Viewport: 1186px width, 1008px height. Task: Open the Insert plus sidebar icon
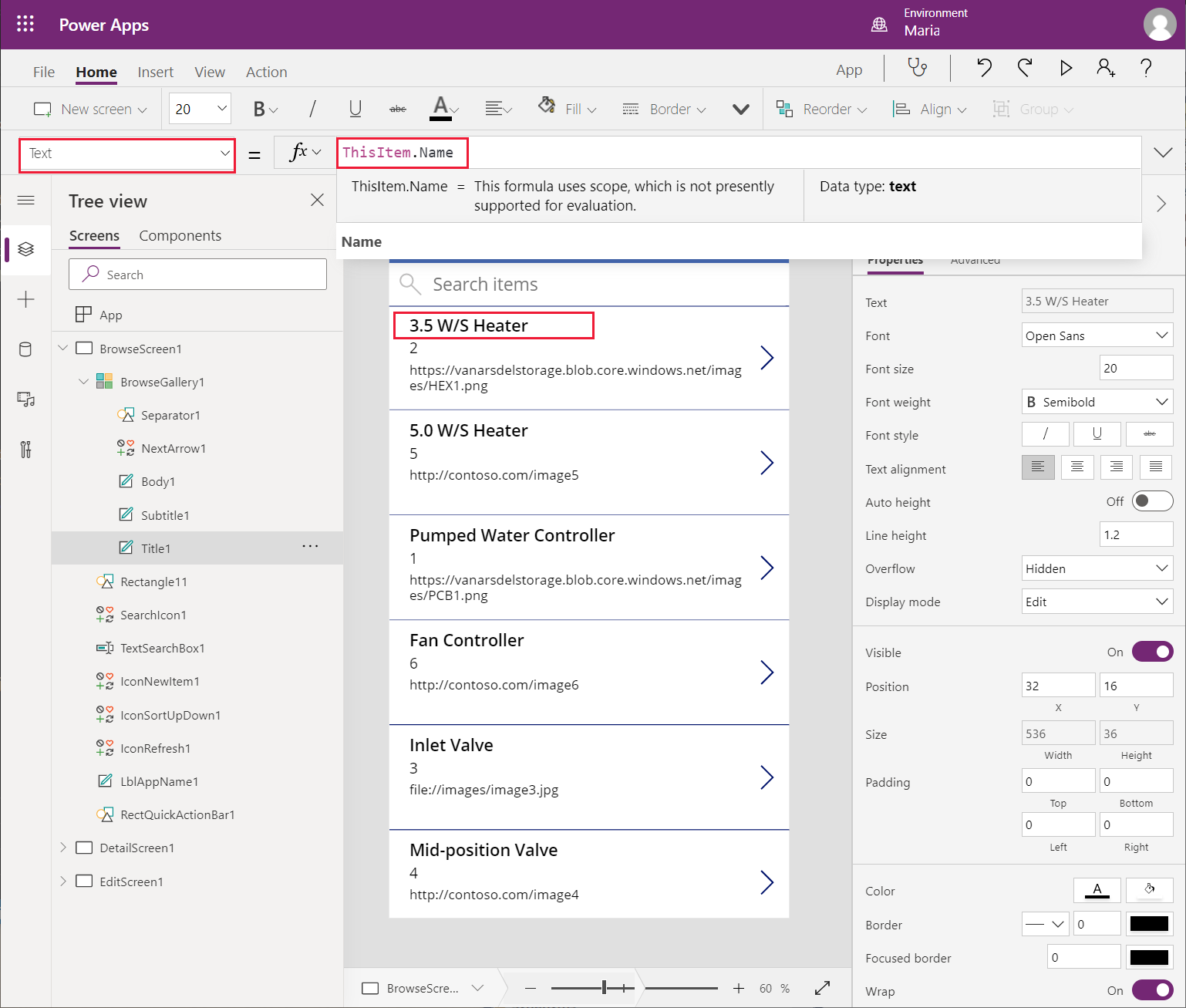(25, 299)
